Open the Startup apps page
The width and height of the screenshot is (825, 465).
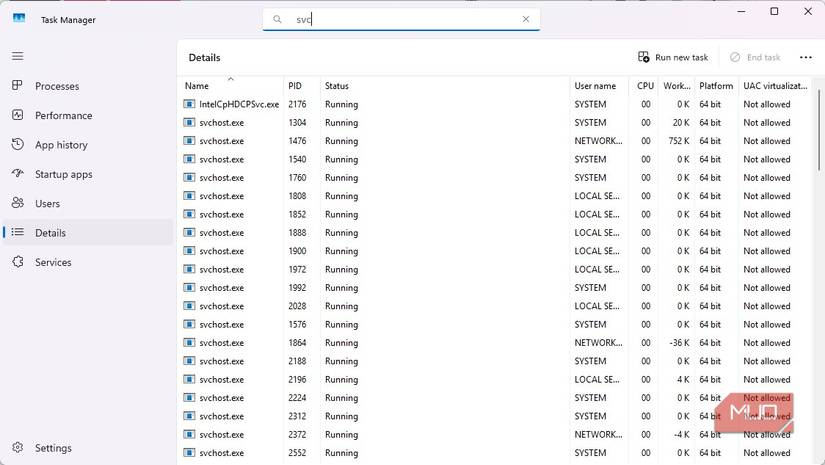(x=88, y=174)
